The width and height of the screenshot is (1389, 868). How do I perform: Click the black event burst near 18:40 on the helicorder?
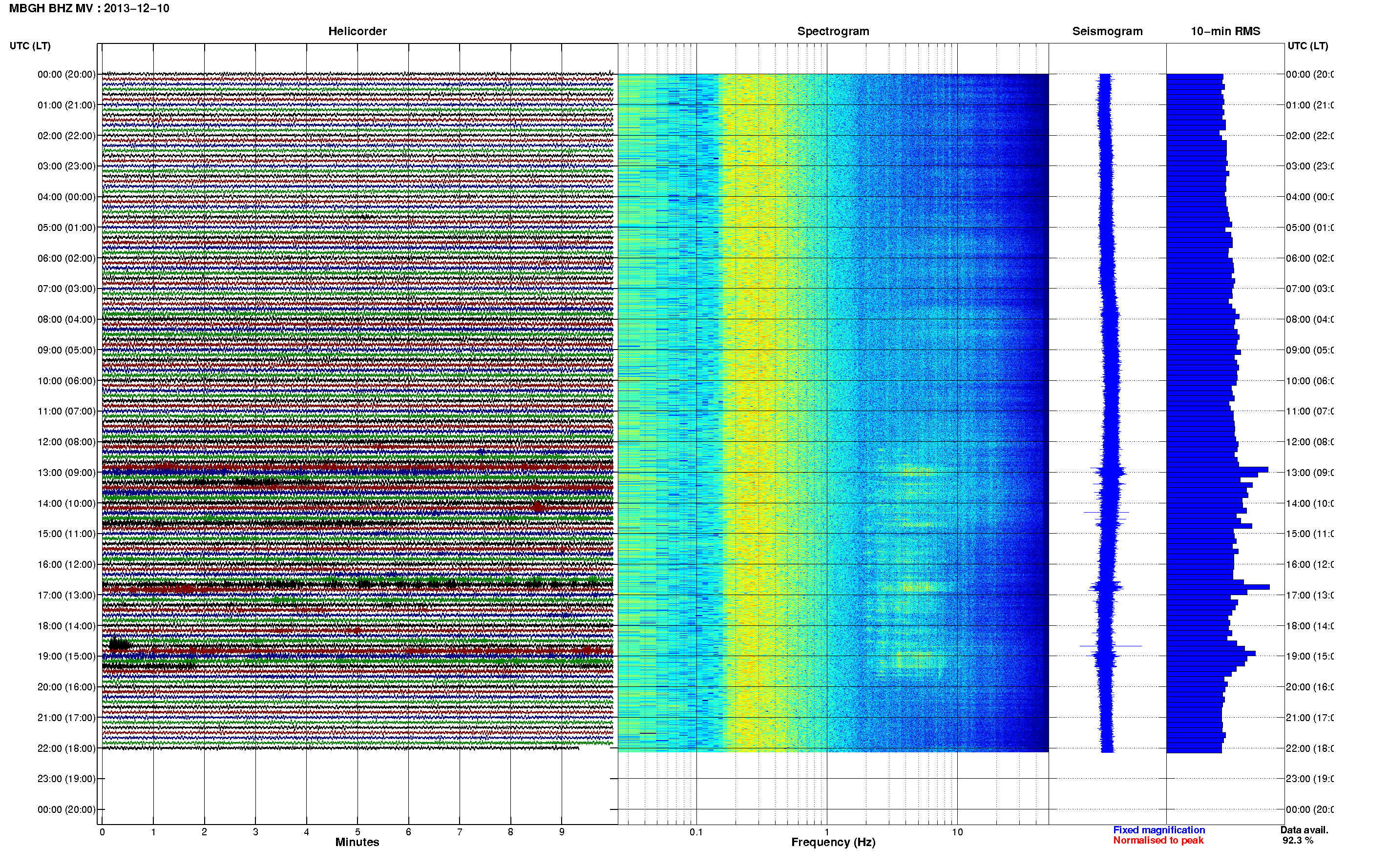pos(119,644)
